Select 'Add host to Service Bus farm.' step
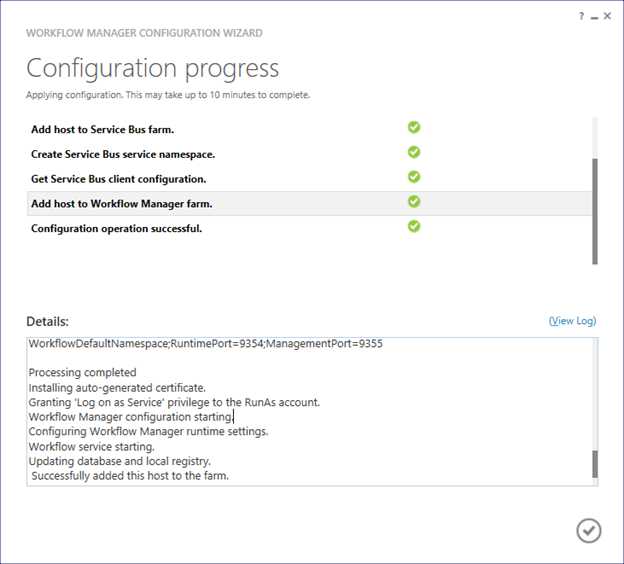 (309, 129)
